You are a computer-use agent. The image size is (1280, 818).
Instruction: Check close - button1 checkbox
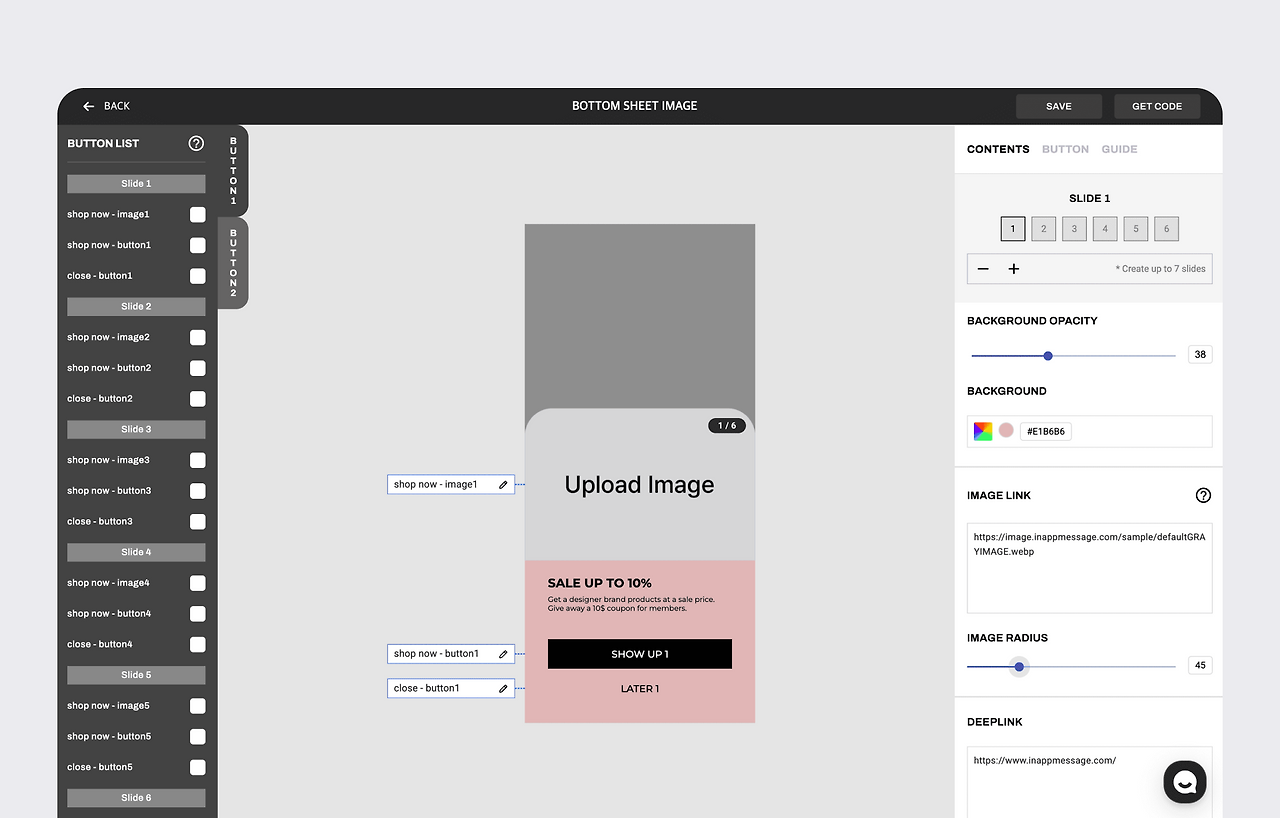point(198,276)
